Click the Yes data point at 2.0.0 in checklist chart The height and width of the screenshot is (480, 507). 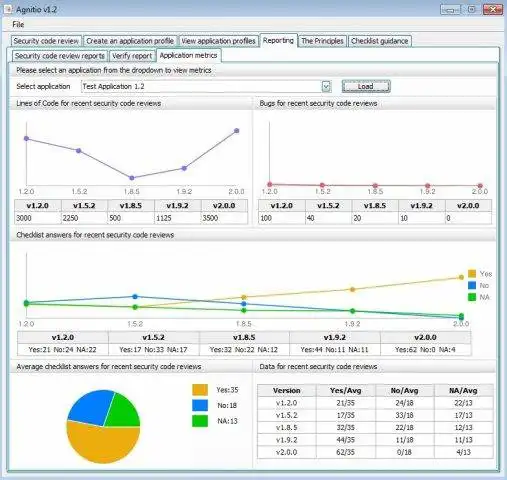[x=461, y=277]
